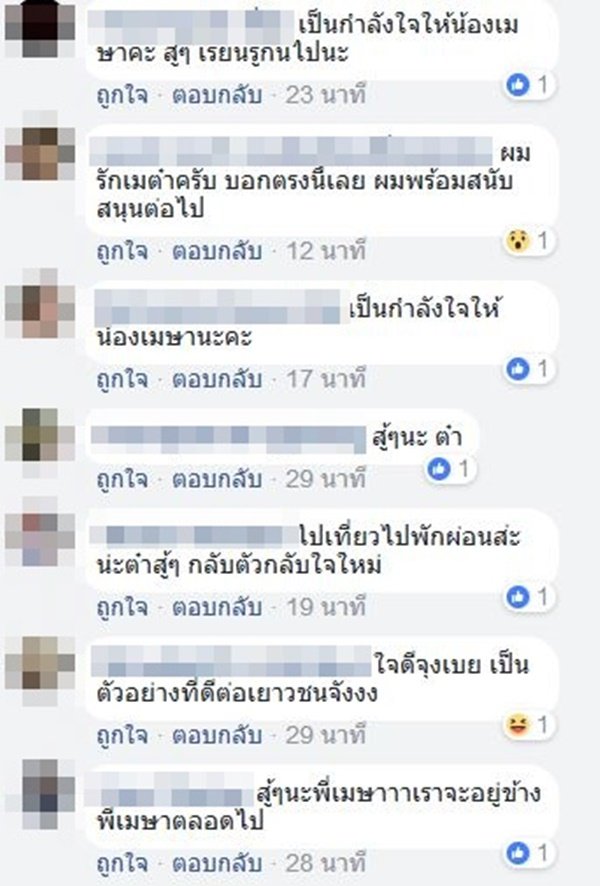The width and height of the screenshot is (600, 886).
Task: Click the blurred commenter name on the สู้ๆนะพี่เมษา comment
Action: (169, 790)
